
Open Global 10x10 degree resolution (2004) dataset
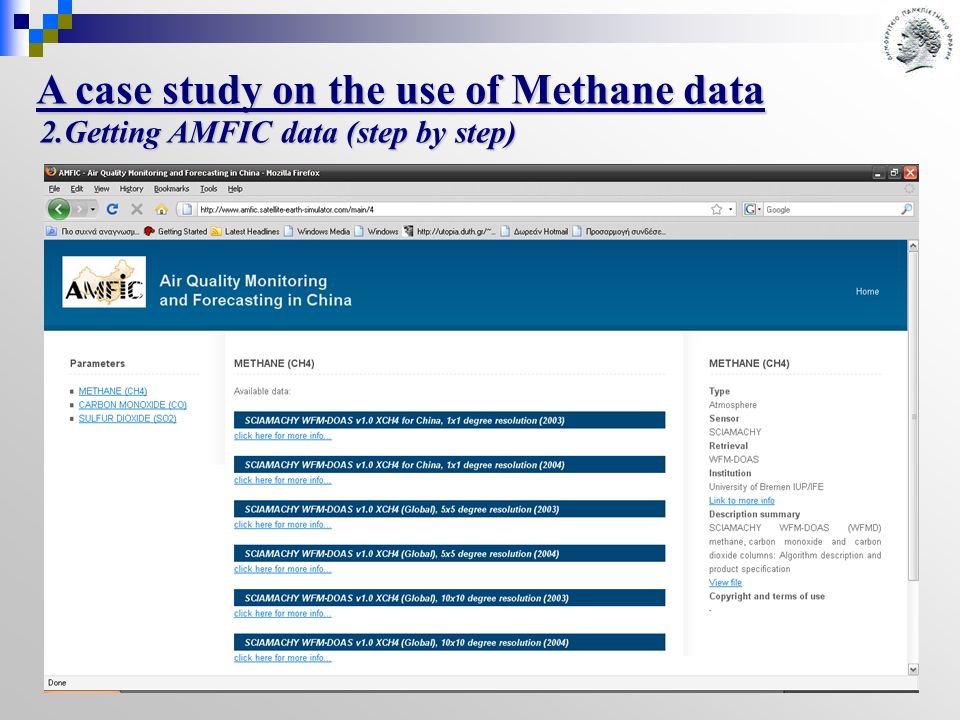(x=449, y=642)
